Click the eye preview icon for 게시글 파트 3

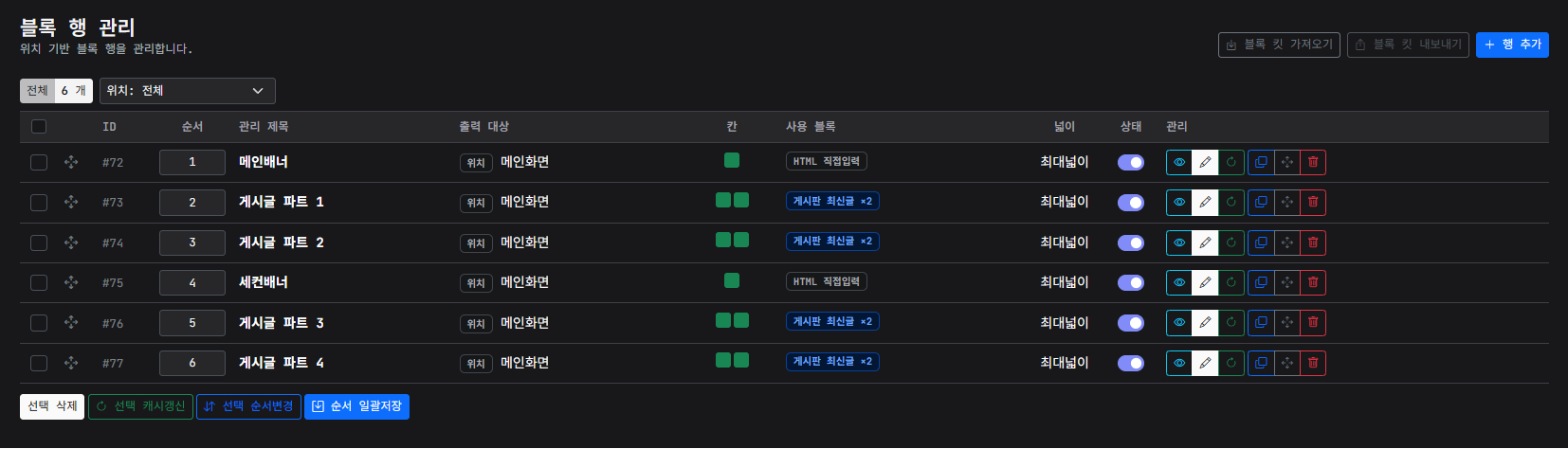tap(1179, 323)
